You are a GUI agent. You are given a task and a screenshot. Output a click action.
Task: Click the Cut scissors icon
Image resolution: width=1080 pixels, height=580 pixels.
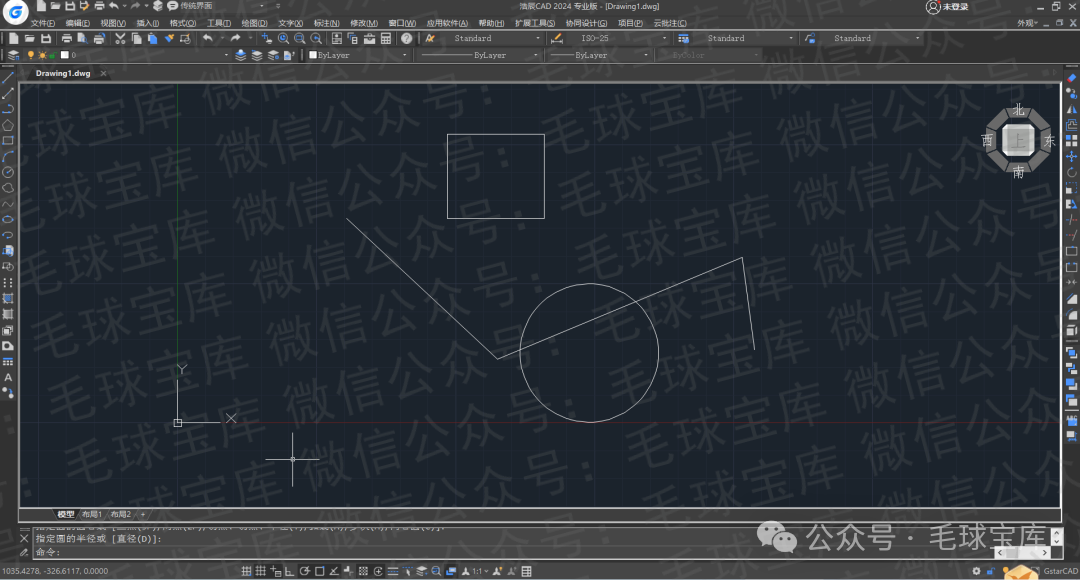point(120,39)
